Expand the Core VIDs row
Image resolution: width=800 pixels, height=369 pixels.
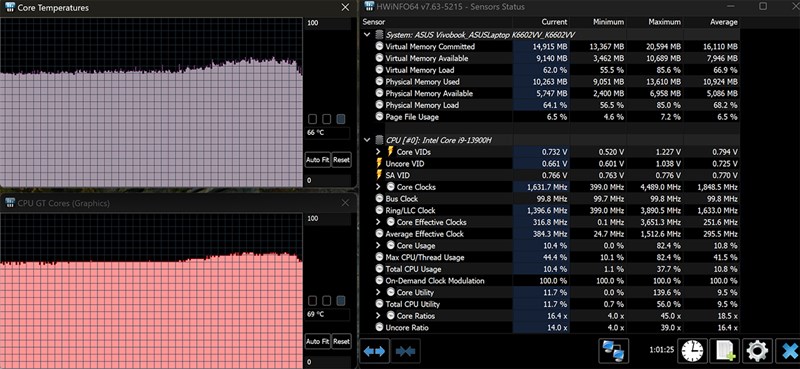378,152
